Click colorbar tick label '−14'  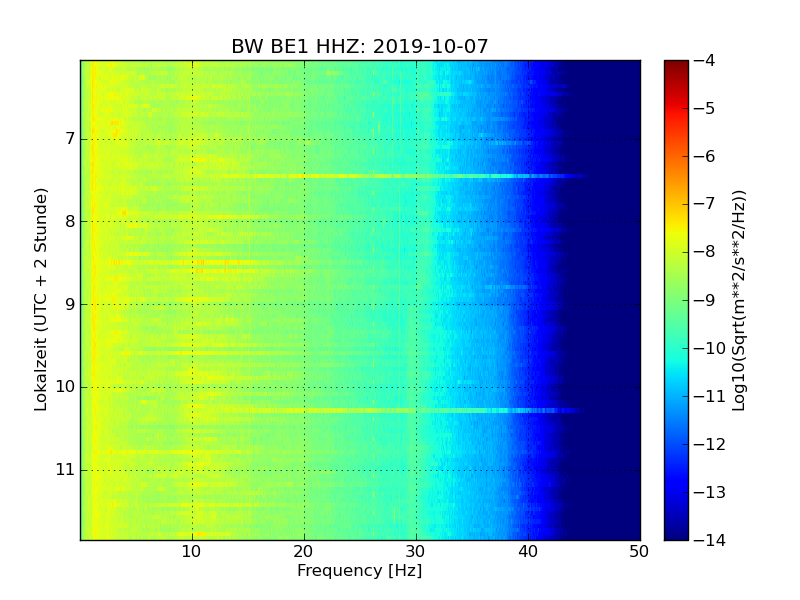(x=710, y=540)
